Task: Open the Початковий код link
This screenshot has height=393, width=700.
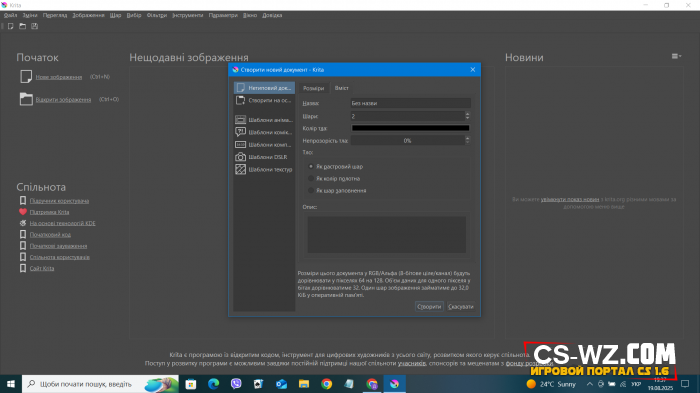Action: [x=50, y=235]
